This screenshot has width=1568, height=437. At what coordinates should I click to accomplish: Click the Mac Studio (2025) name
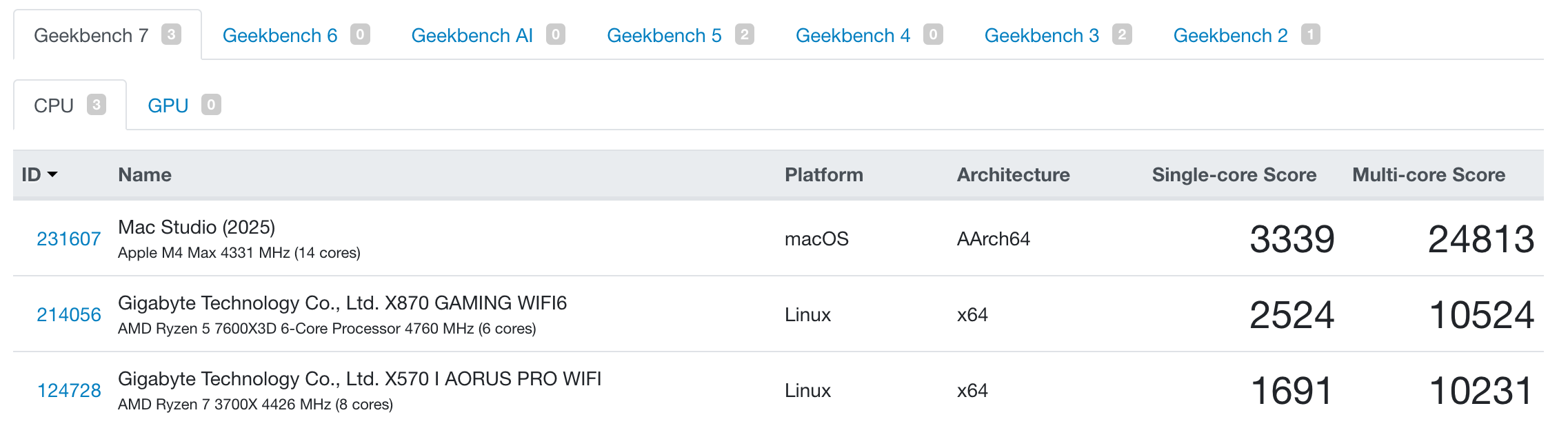tap(197, 227)
